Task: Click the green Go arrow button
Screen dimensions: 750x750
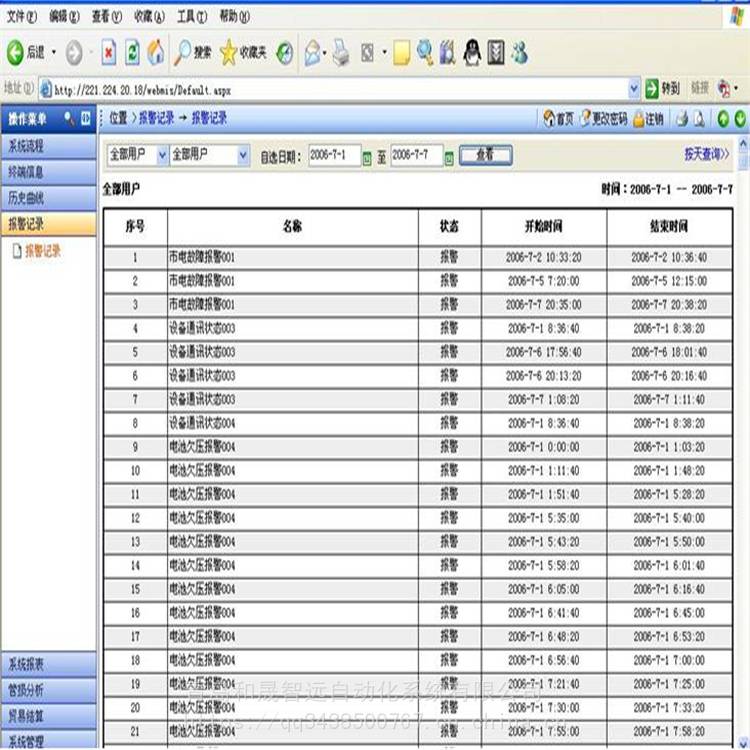Action: pos(651,89)
